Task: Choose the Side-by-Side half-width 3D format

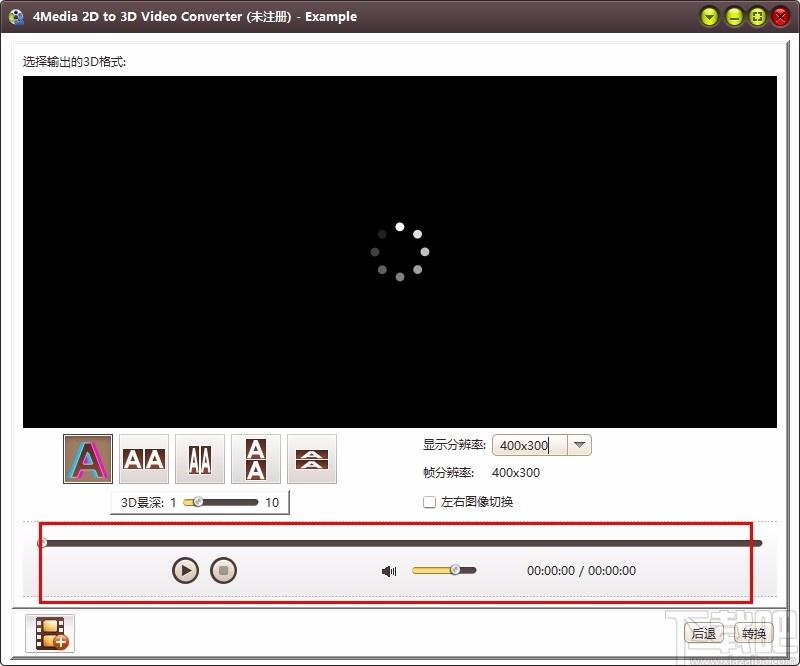Action: (200, 459)
